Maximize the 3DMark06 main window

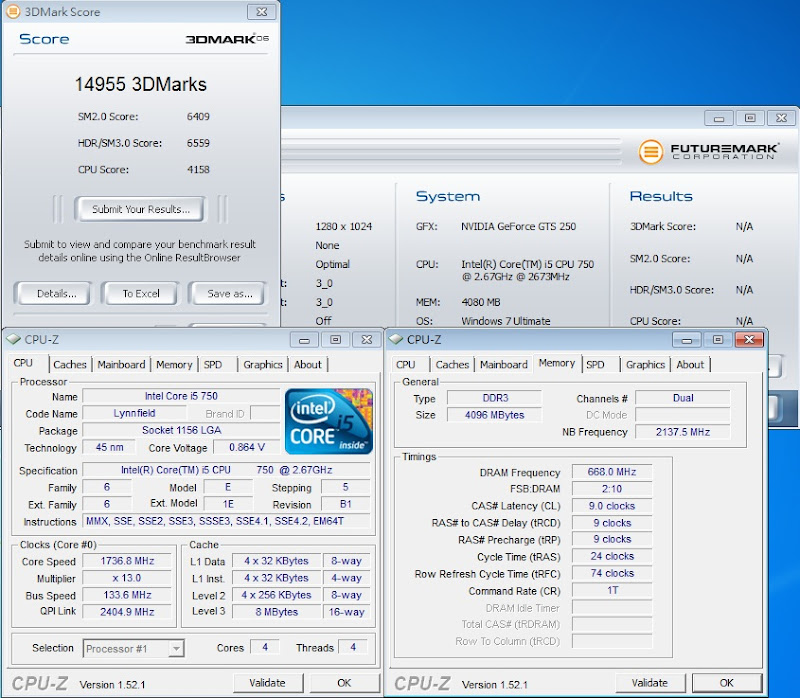[750, 118]
